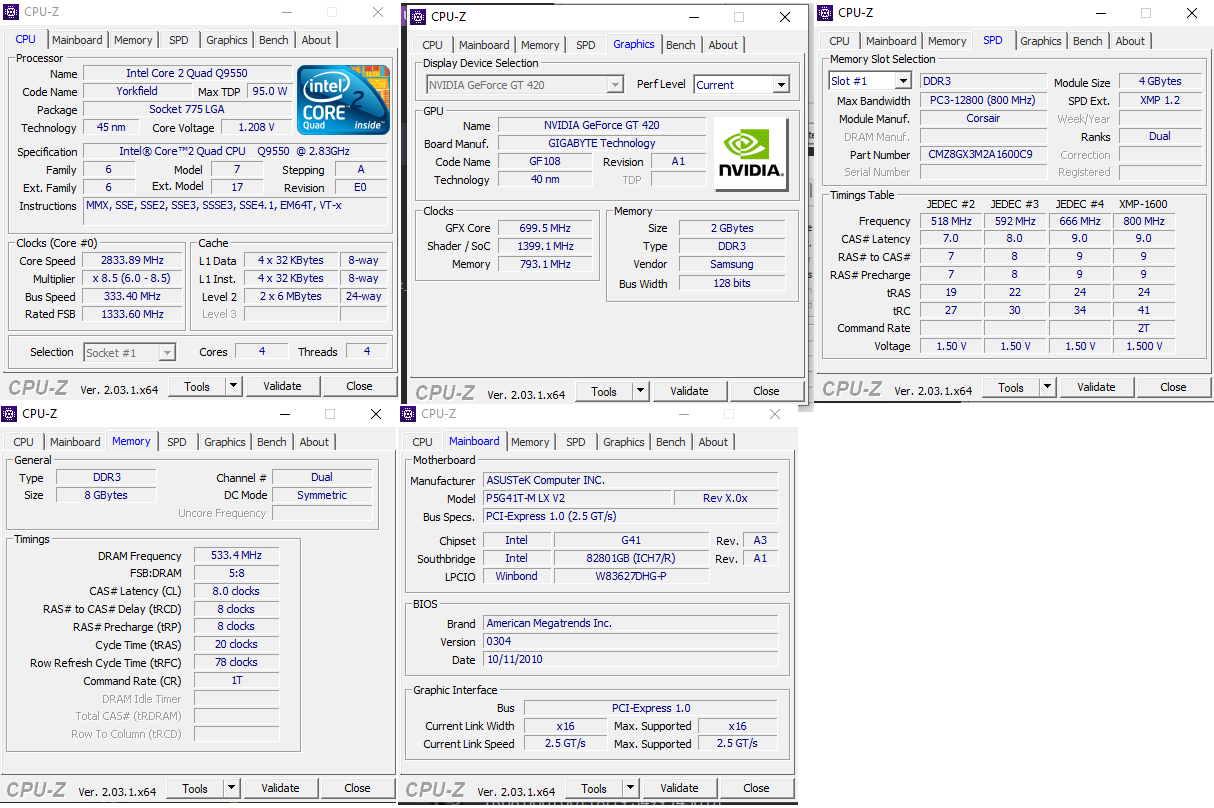Open Bench tab in the Processor window
The height and width of the screenshot is (808, 1214).
274,40
